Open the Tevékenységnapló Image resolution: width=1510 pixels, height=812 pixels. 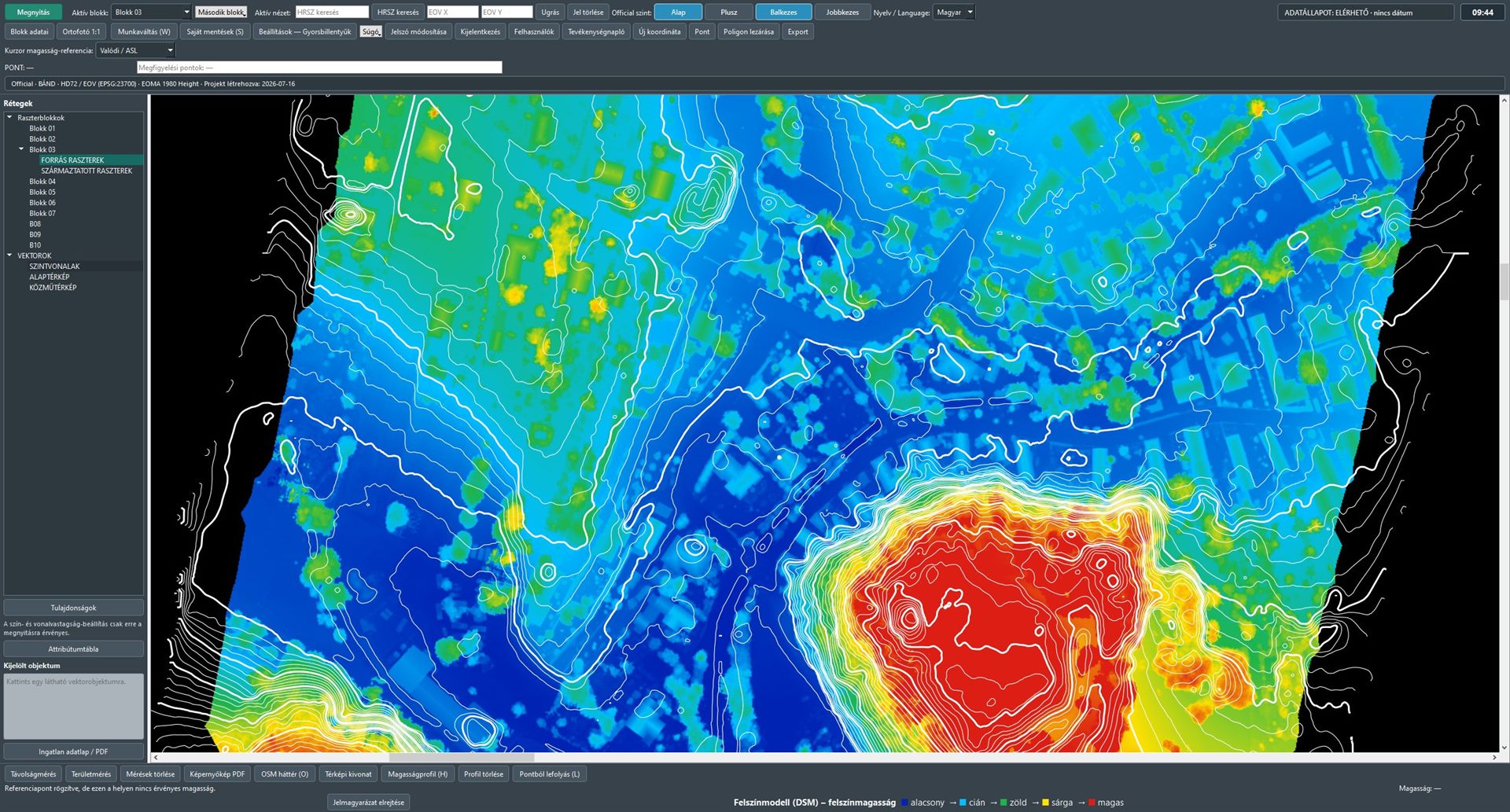596,32
